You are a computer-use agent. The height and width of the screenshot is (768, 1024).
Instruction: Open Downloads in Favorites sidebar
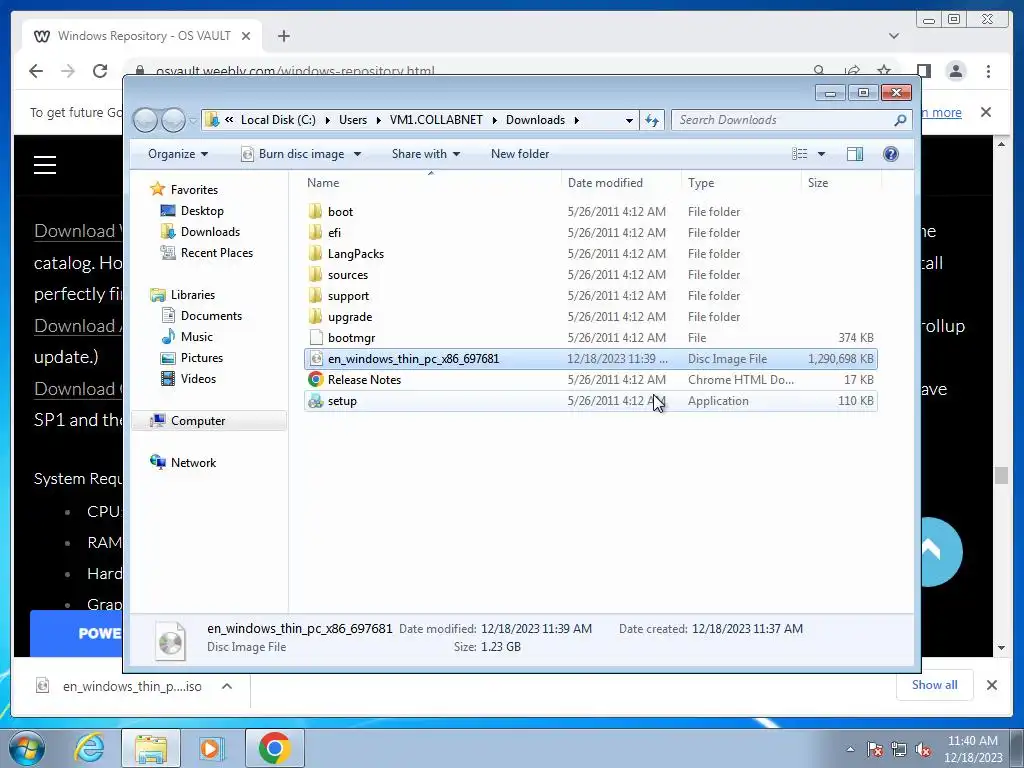click(210, 232)
